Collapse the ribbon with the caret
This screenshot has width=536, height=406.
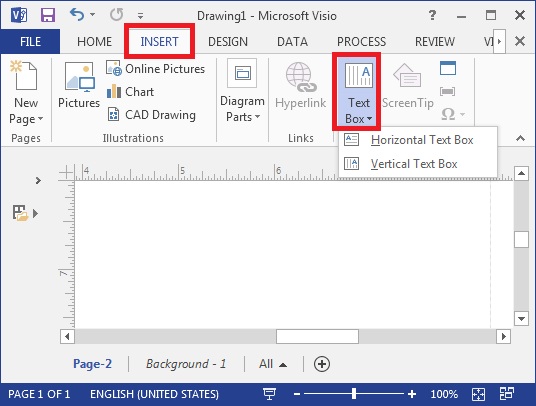(x=520, y=138)
